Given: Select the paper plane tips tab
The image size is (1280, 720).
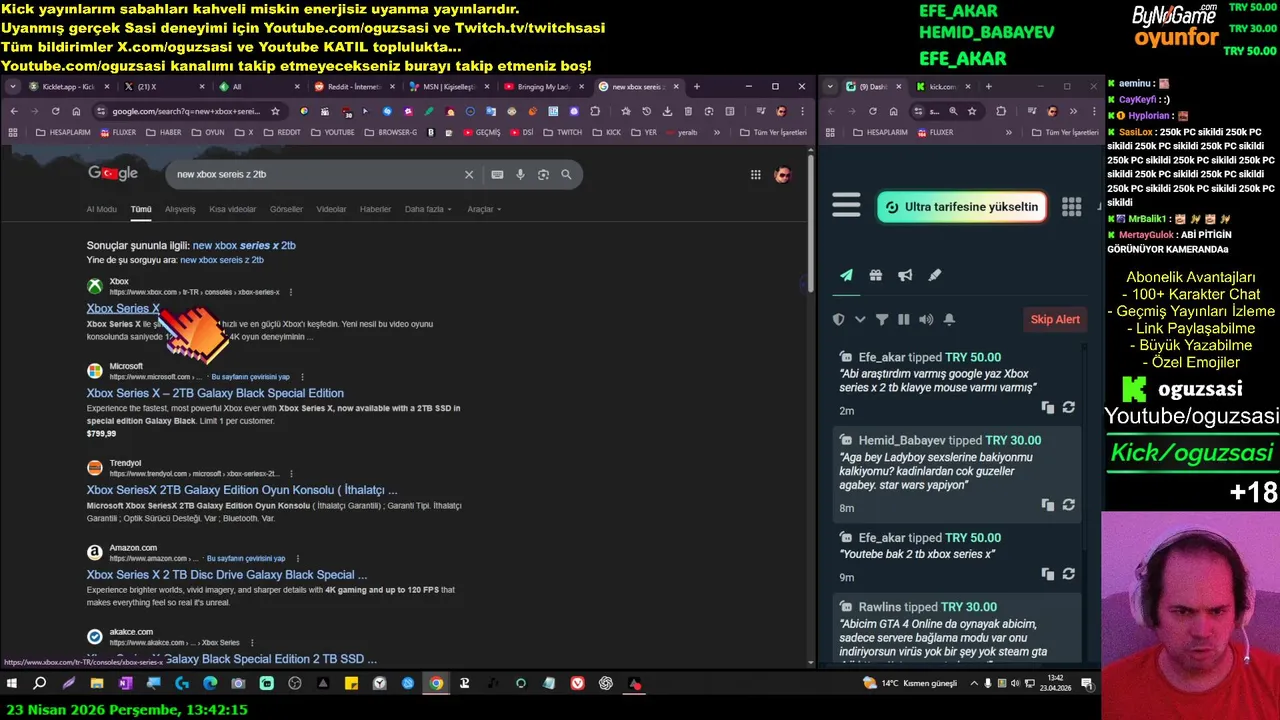Looking at the screenshot, I should click(846, 275).
